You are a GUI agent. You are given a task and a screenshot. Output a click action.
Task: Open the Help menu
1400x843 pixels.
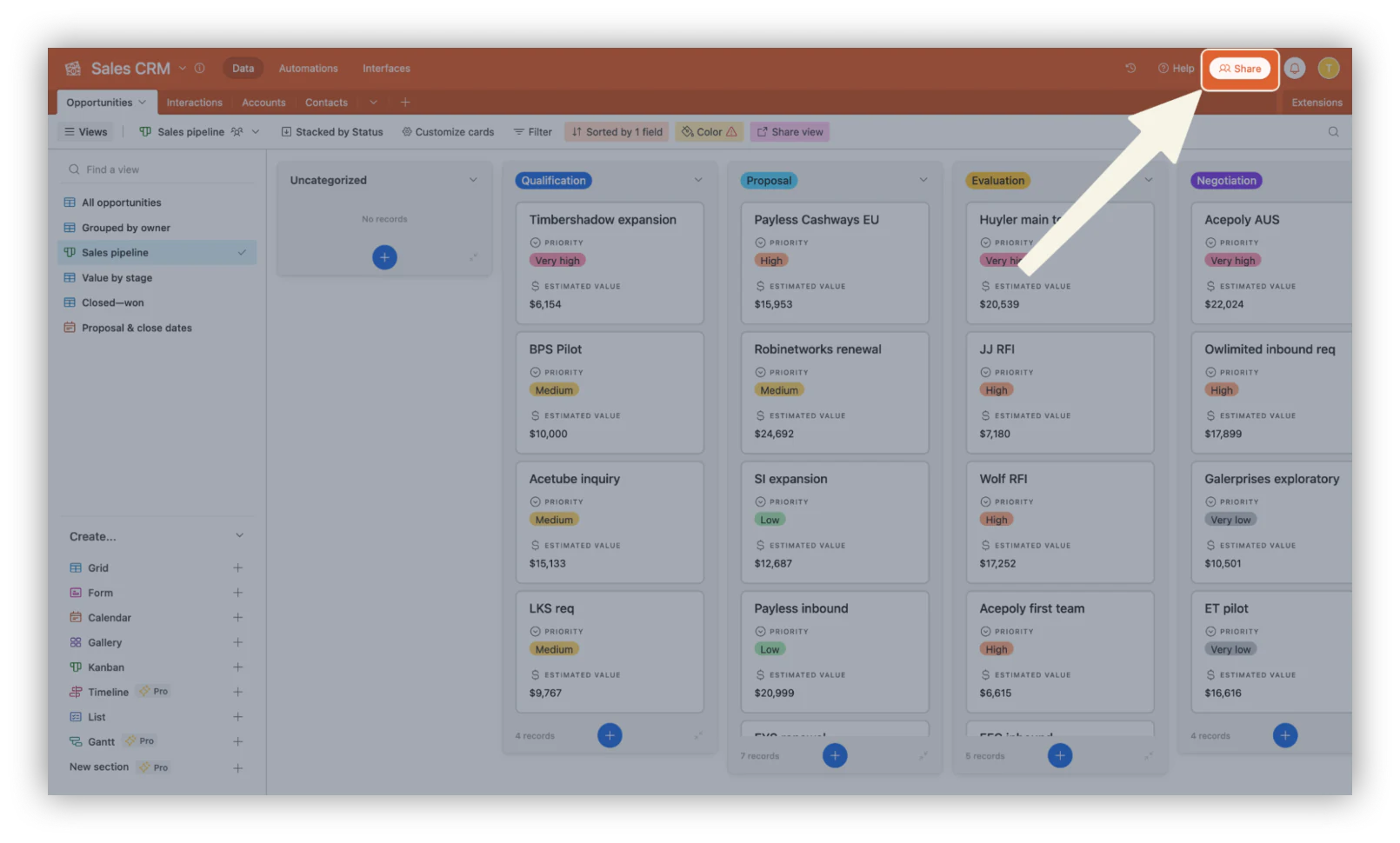coord(1176,69)
